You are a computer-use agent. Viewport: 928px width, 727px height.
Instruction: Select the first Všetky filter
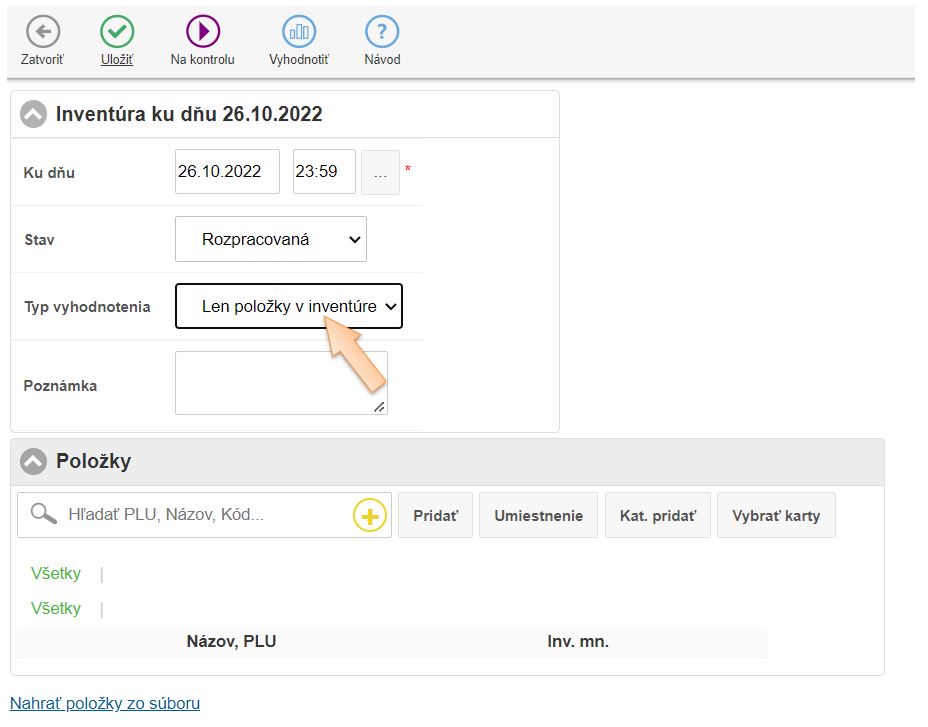pos(56,574)
